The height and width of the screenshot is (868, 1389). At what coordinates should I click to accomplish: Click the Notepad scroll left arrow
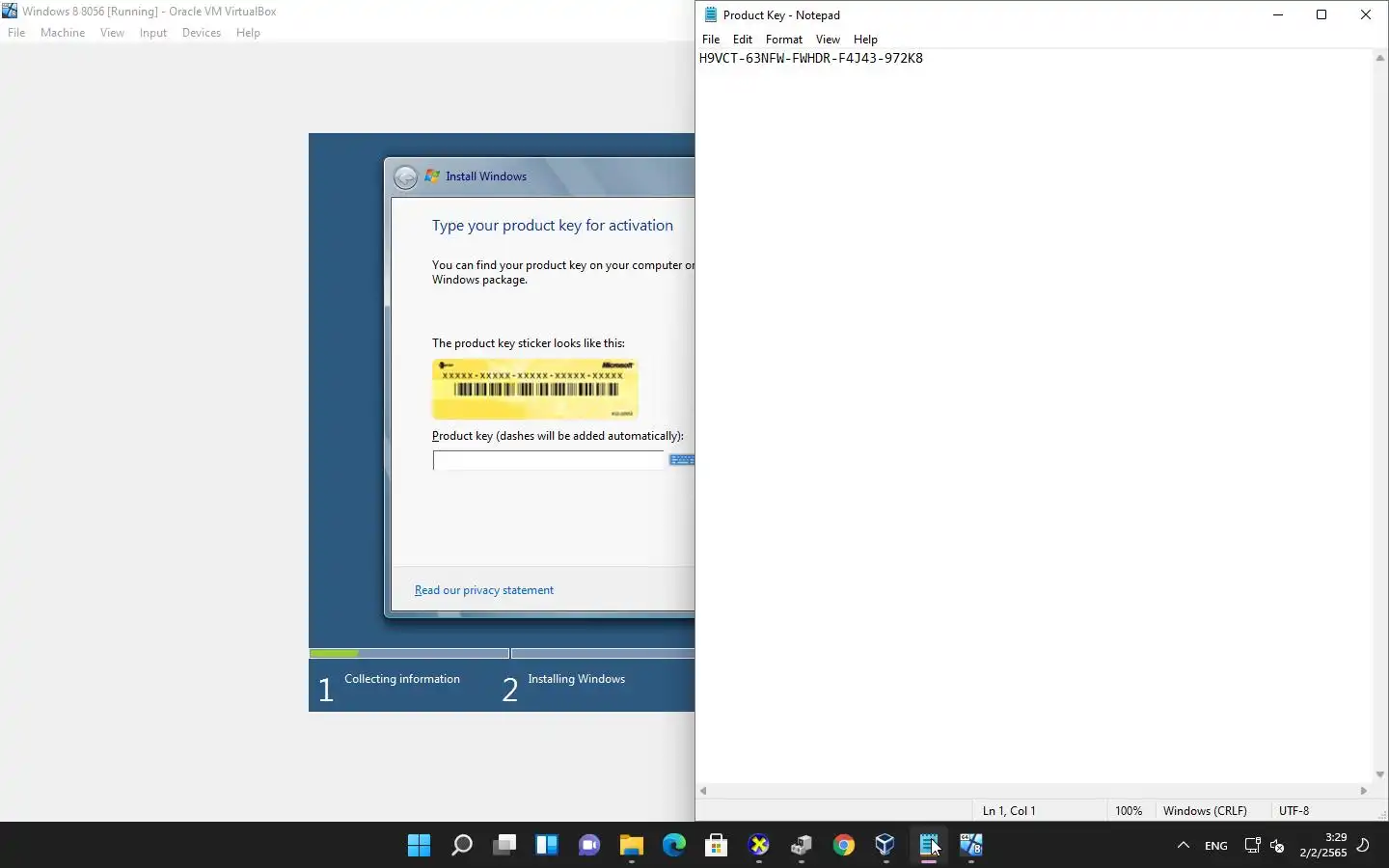(703, 791)
